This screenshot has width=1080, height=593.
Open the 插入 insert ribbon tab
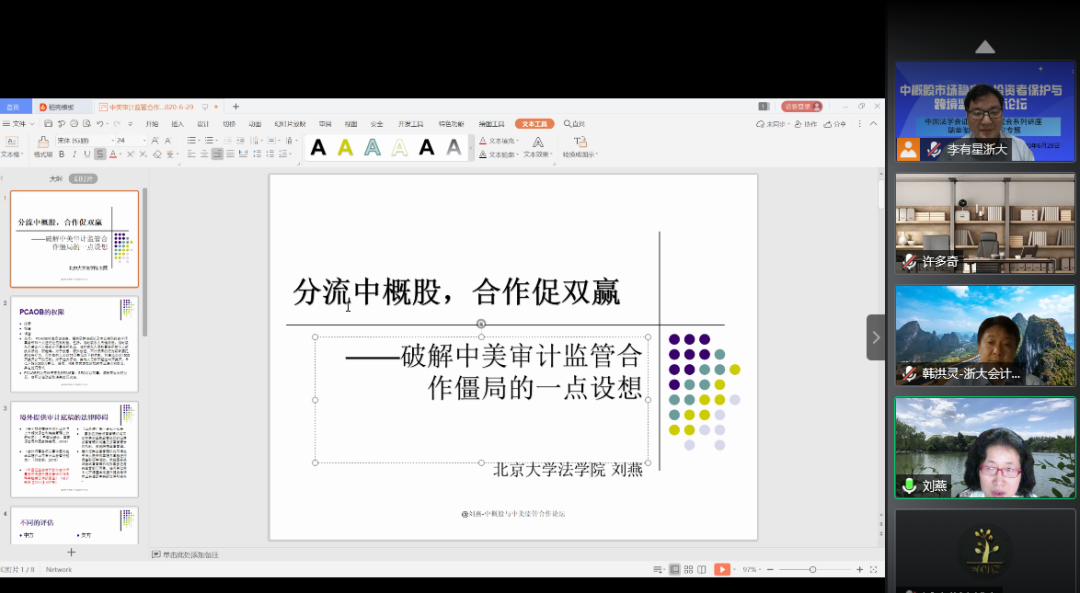coord(178,124)
